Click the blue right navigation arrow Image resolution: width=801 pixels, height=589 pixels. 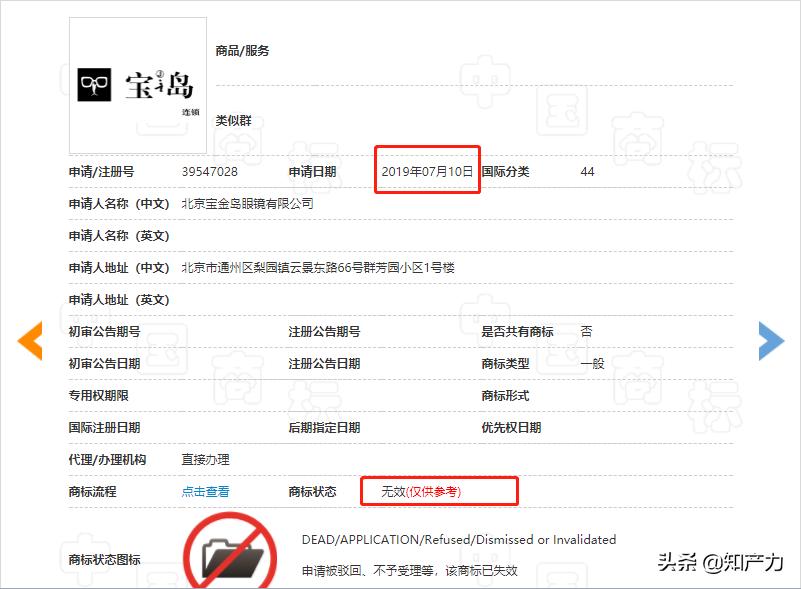[770, 341]
